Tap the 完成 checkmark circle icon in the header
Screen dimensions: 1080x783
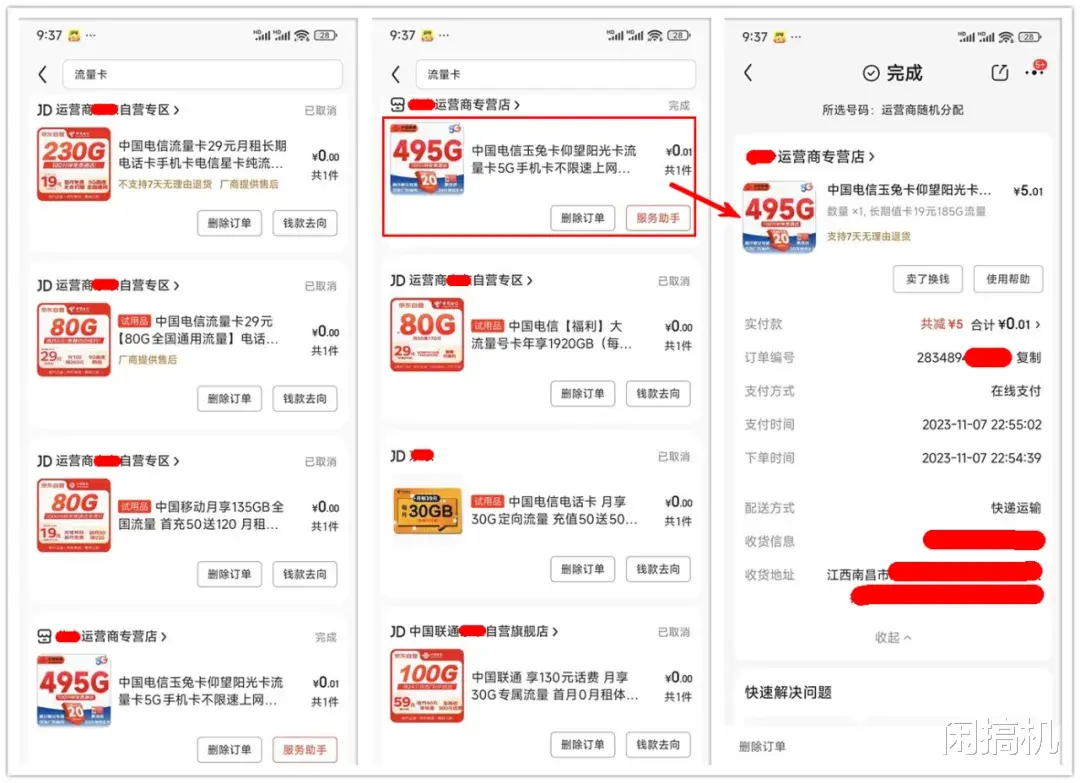[871, 73]
